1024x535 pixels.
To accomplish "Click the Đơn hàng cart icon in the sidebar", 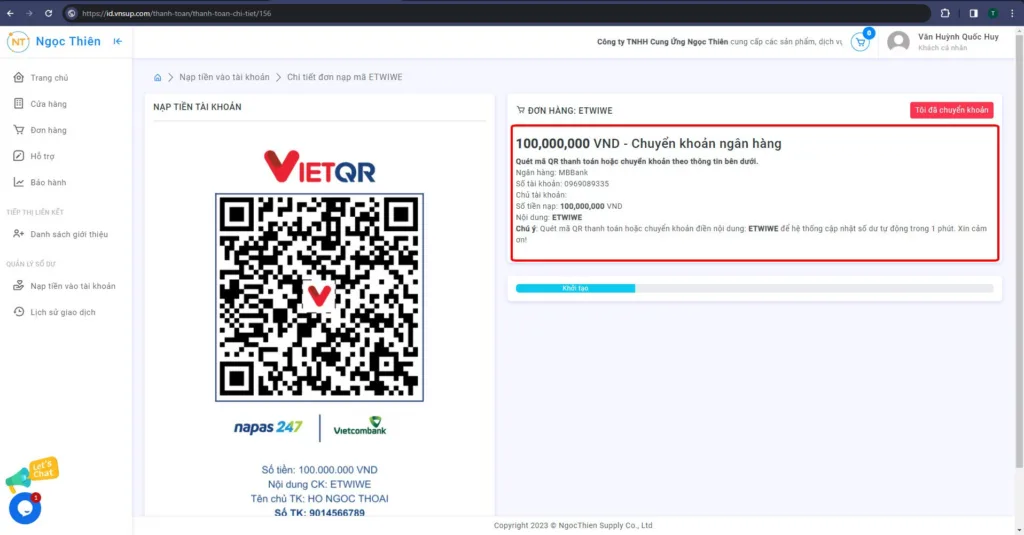I will 18,130.
